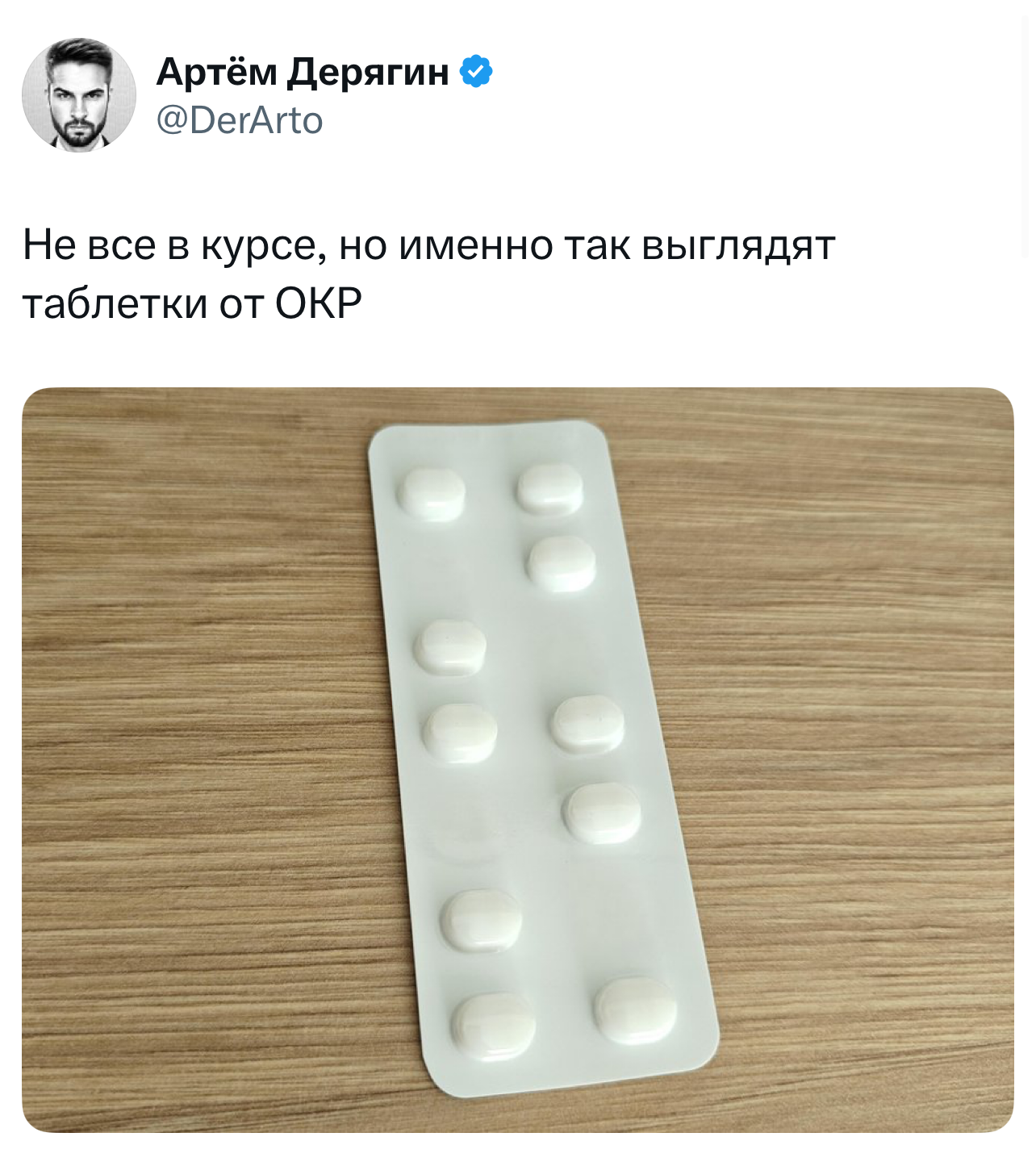Click the blue verified checkmark badge
Image resolution: width=1036 pixels, height=1162 pixels.
pyautogui.click(x=476, y=72)
